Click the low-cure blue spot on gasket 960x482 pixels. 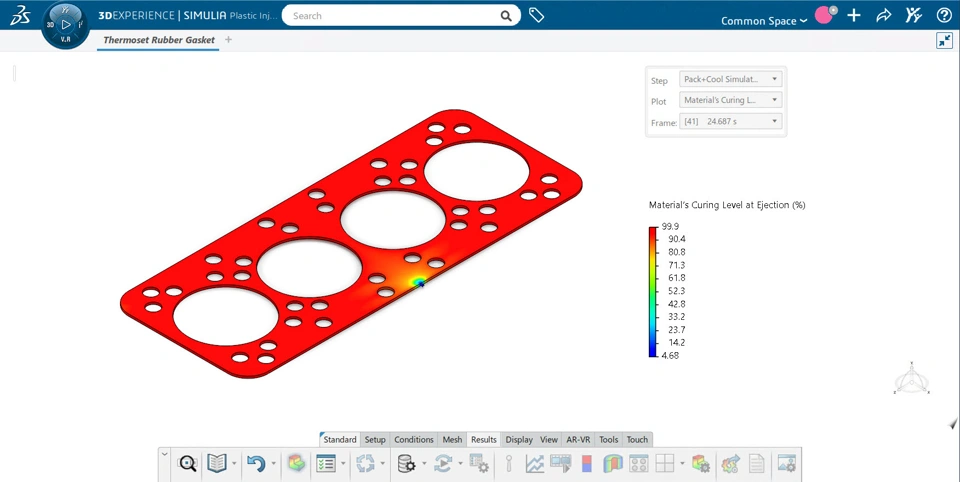click(x=419, y=282)
